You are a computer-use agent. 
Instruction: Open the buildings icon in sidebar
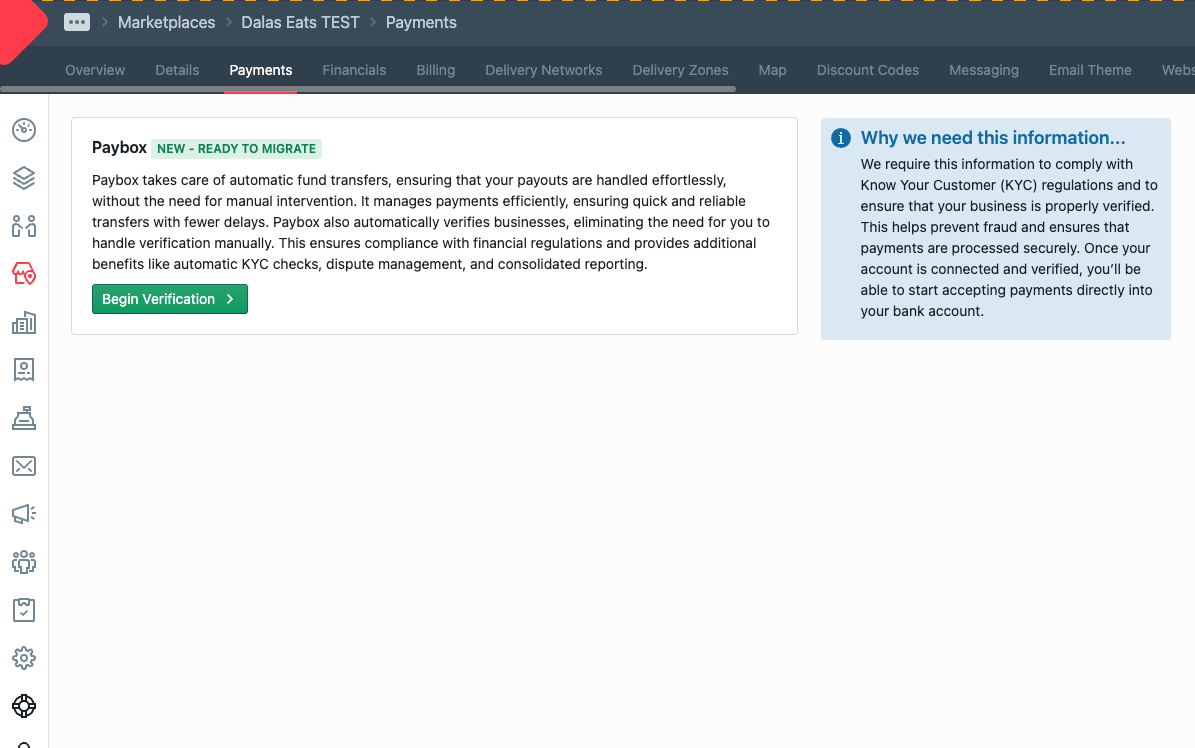pos(24,323)
